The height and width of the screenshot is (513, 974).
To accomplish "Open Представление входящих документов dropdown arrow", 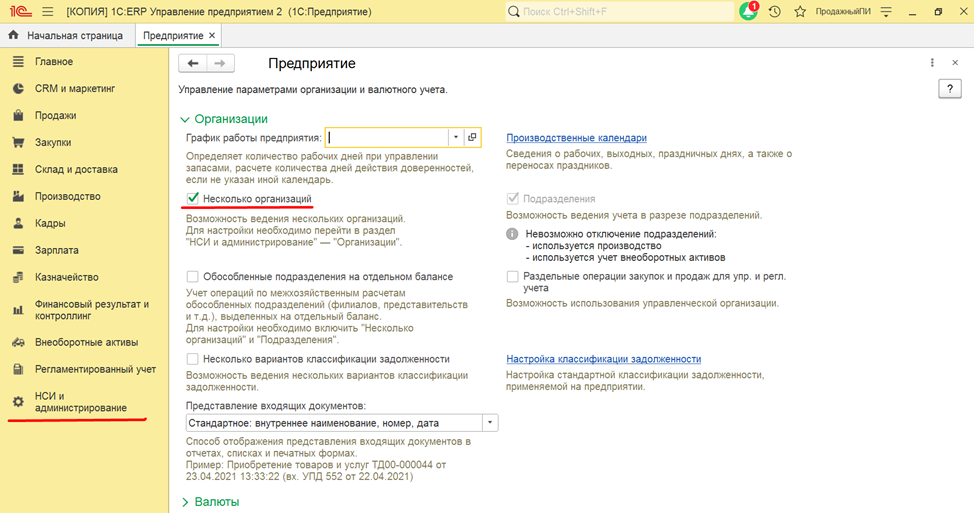I will (x=490, y=423).
